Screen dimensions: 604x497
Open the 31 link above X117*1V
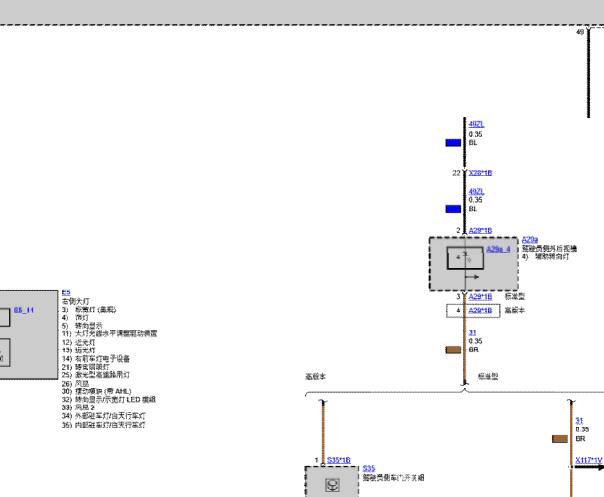(x=579, y=421)
